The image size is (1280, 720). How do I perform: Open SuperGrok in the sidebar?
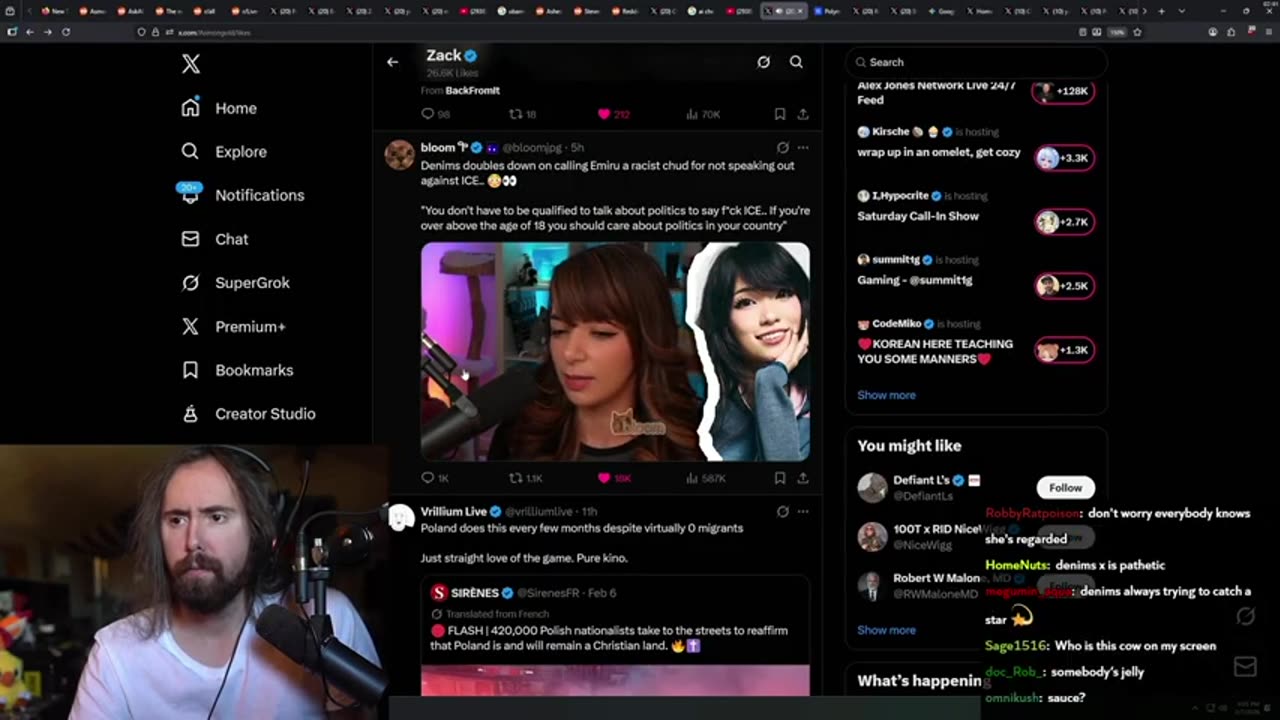coord(235,283)
